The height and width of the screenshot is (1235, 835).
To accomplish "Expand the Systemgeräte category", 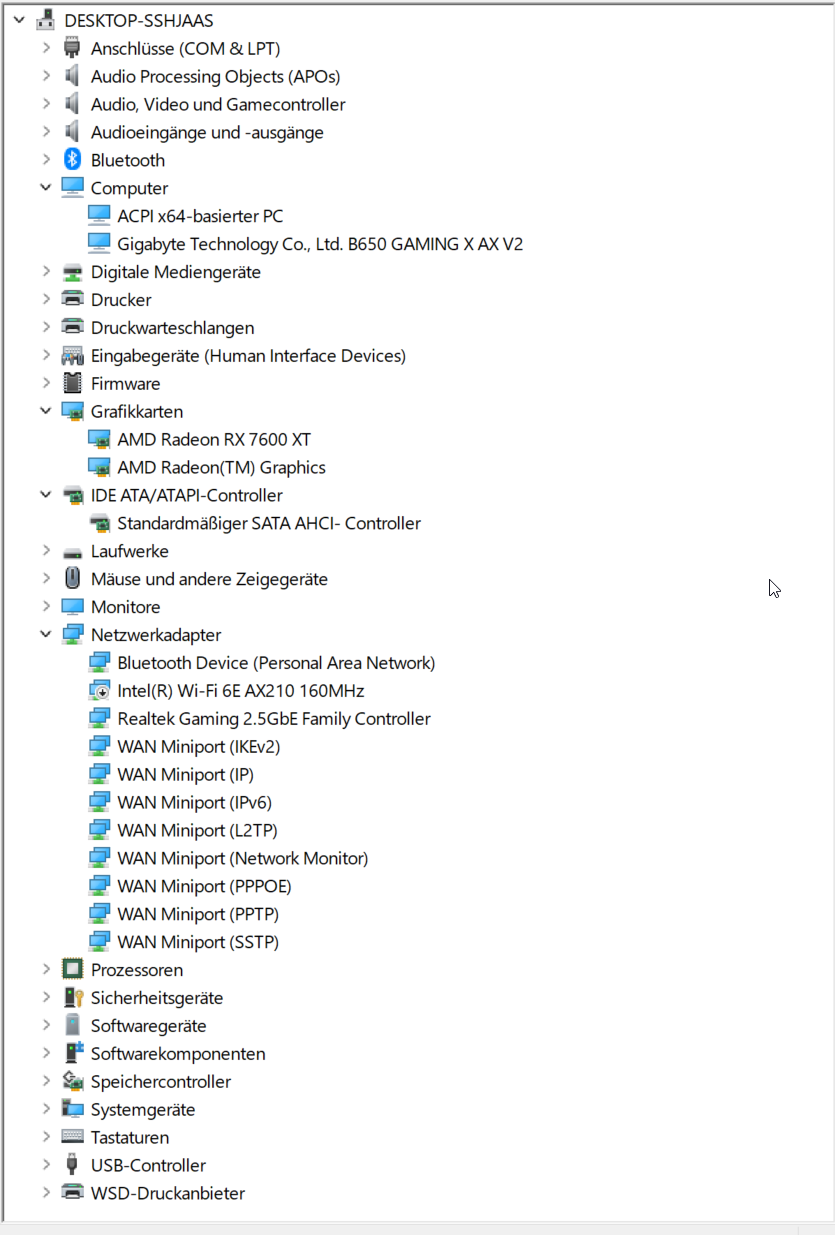I will (46, 1109).
